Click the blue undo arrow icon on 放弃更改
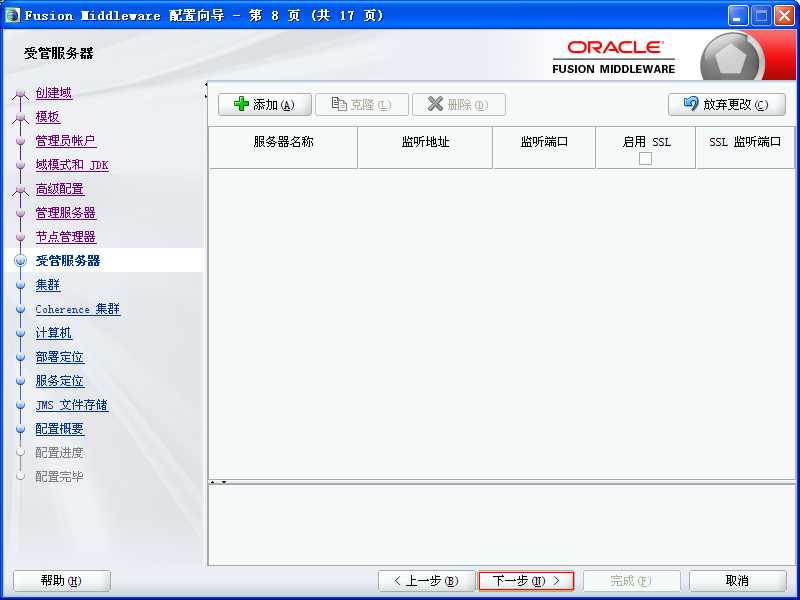 pyautogui.click(x=691, y=104)
